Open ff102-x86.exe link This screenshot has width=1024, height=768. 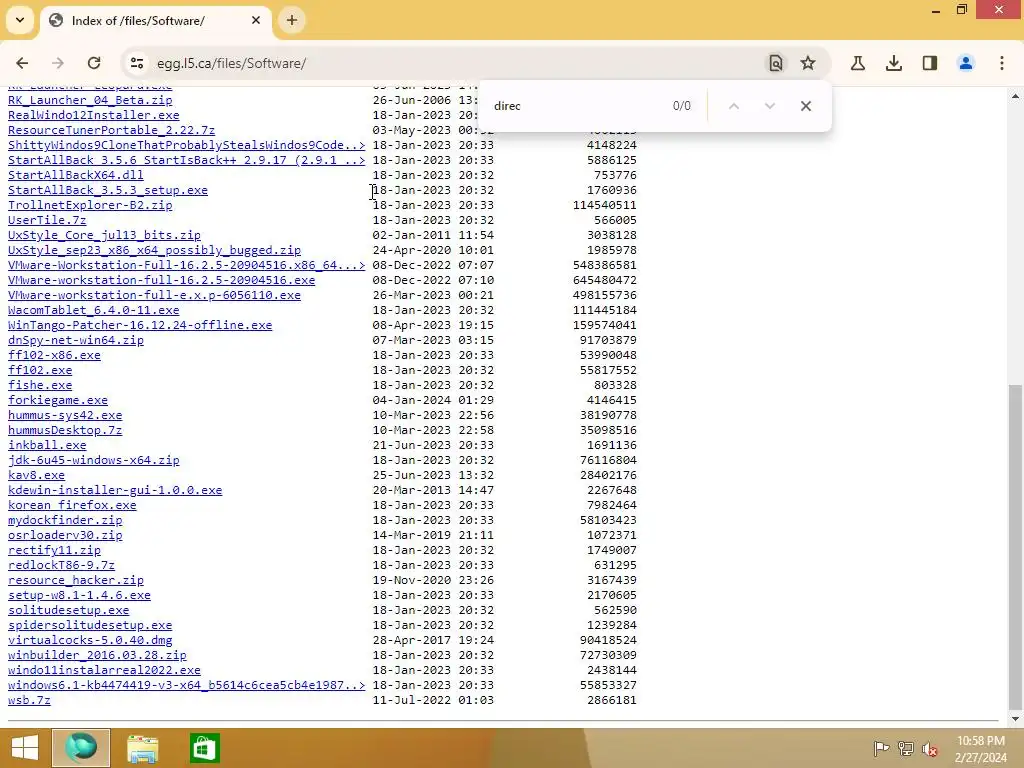pos(54,355)
